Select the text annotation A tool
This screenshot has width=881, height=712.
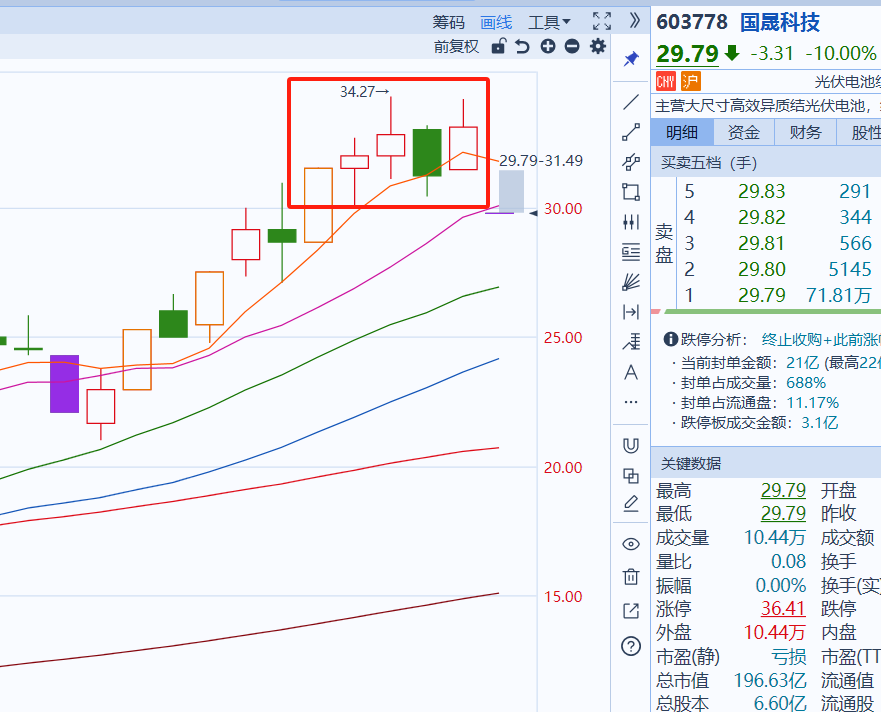(631, 372)
